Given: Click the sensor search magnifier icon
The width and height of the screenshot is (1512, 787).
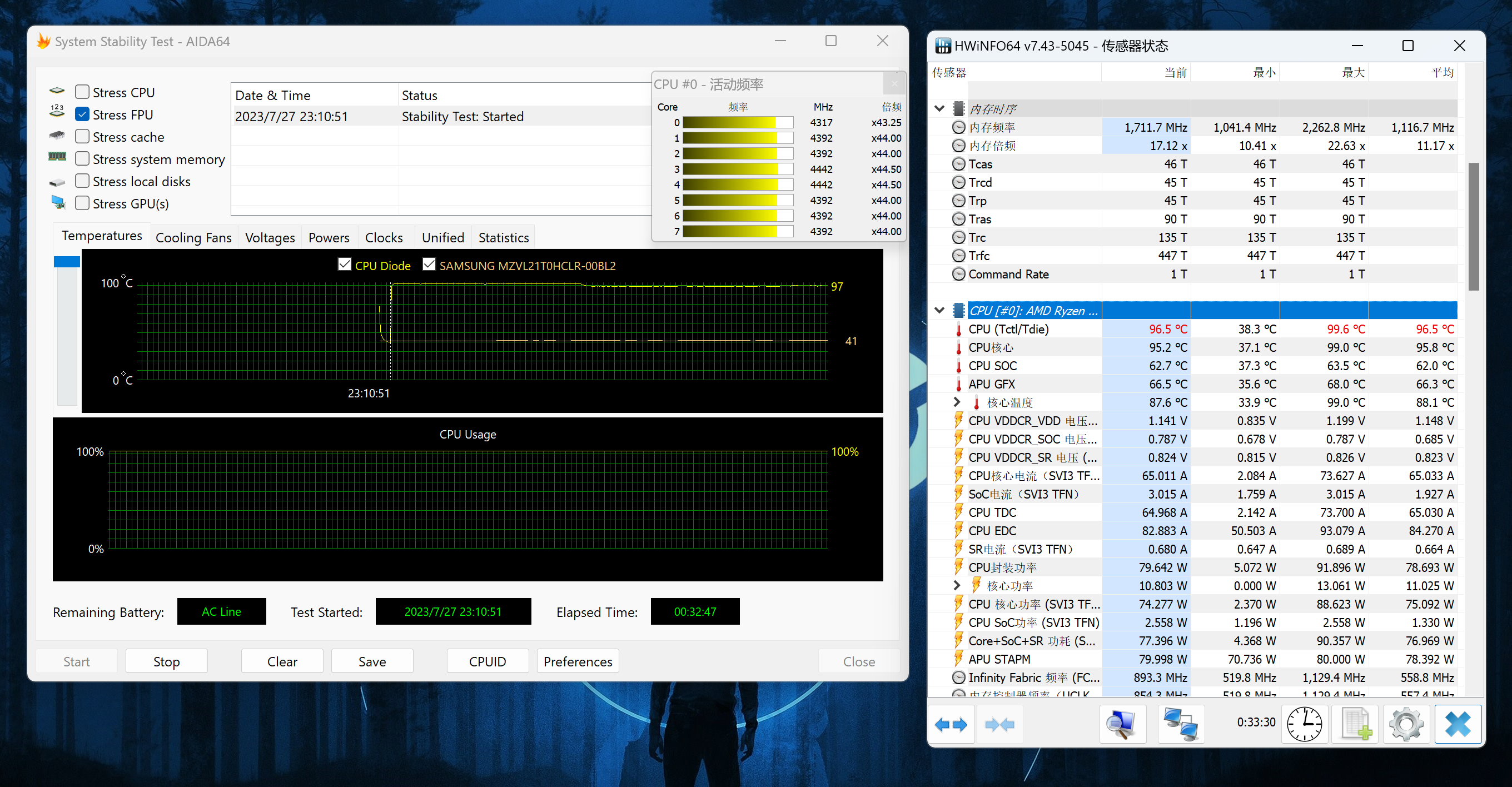Looking at the screenshot, I should tap(1122, 724).
